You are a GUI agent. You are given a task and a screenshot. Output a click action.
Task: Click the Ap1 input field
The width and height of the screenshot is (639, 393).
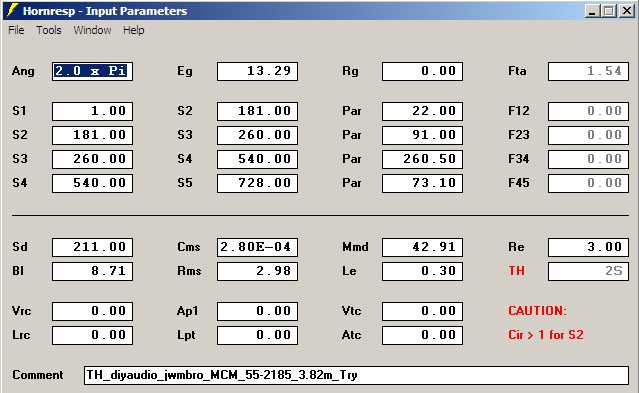[258, 311]
